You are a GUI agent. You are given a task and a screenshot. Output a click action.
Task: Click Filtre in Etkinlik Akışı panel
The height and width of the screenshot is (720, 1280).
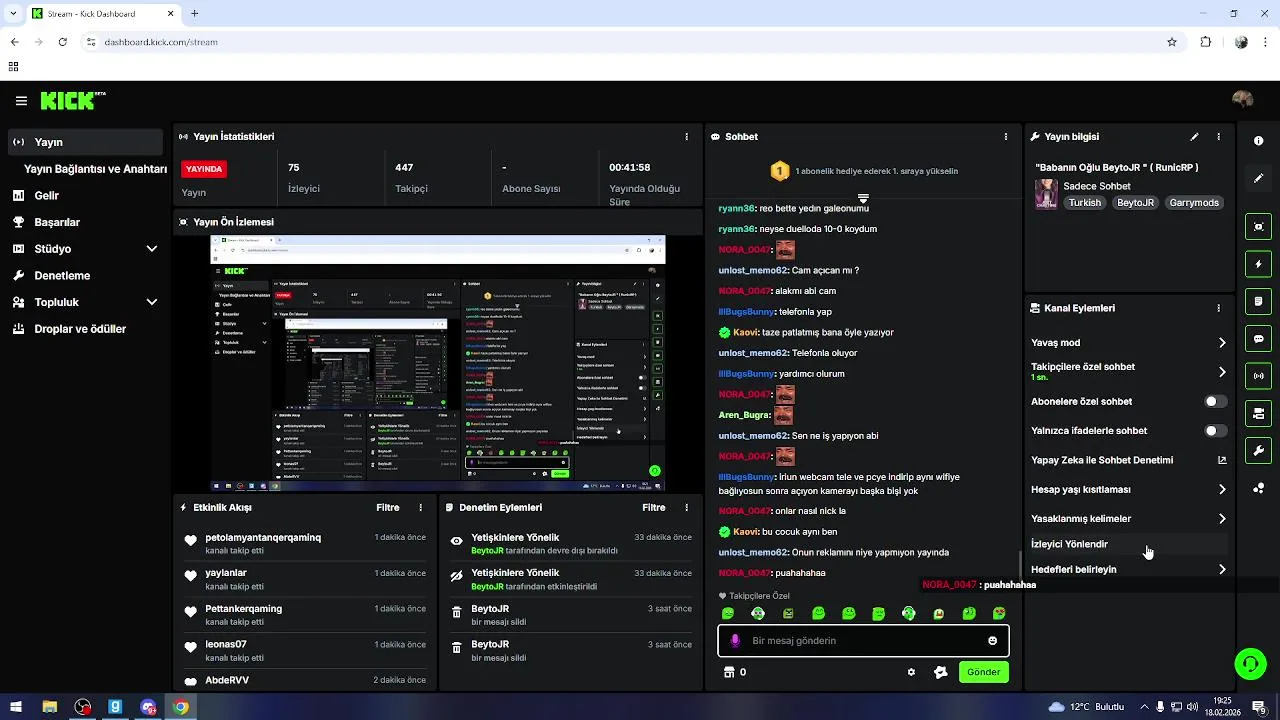tap(388, 508)
